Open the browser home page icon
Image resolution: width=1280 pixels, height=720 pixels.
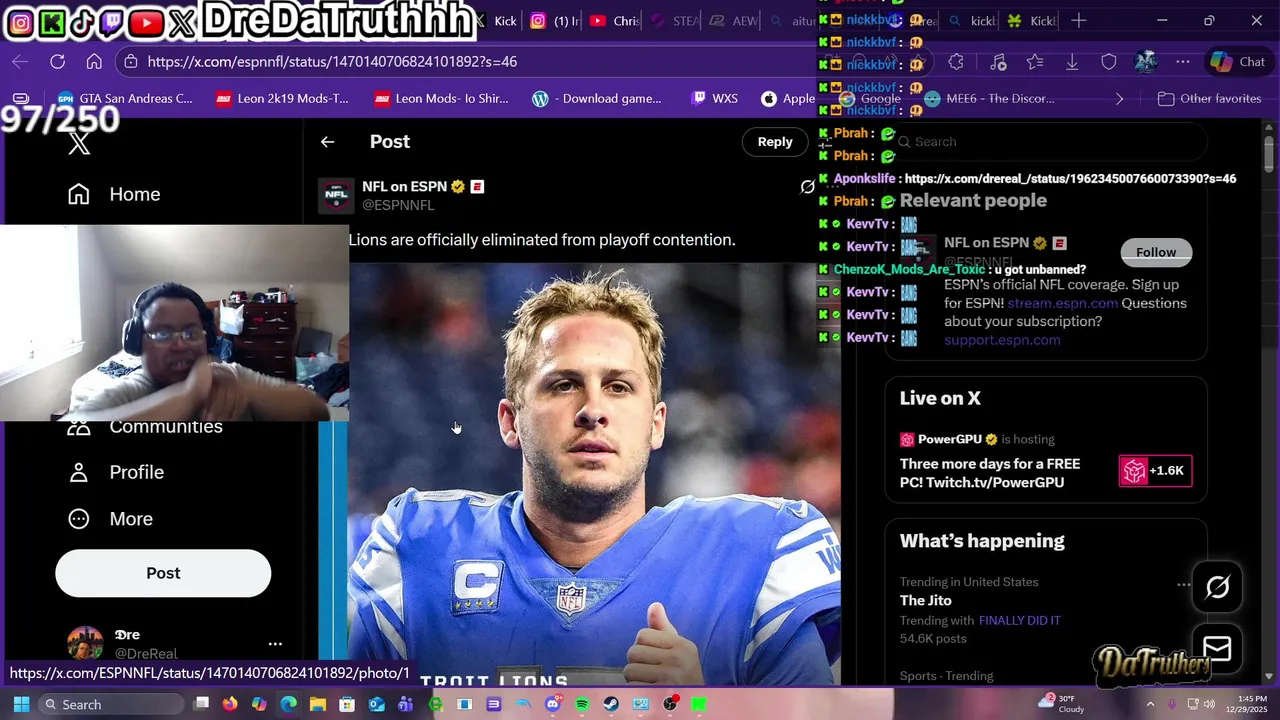[94, 62]
